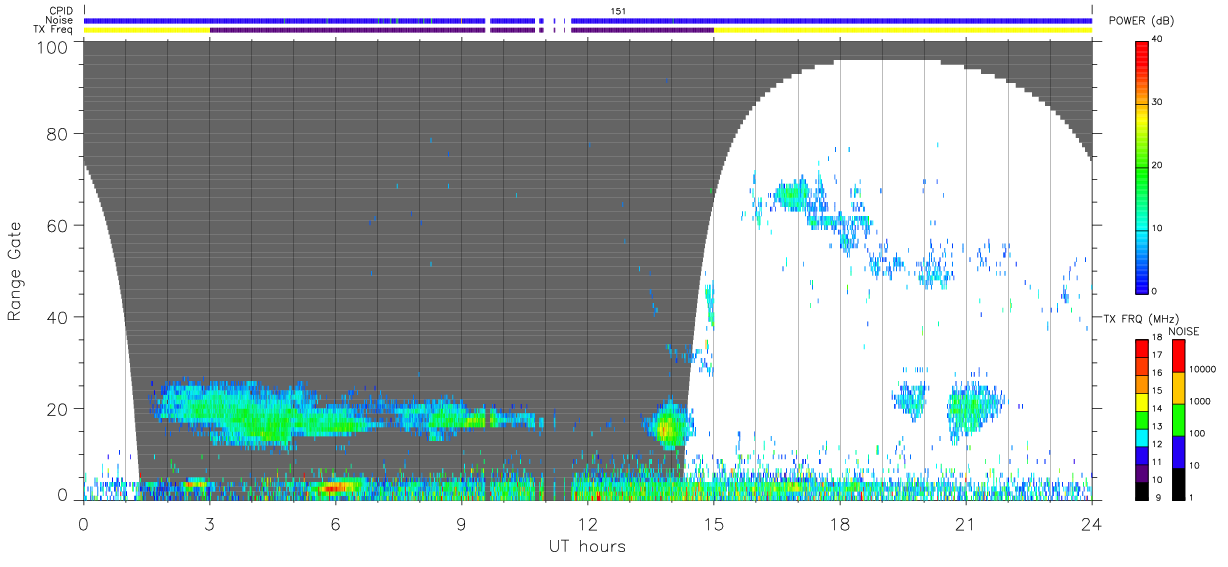Click the red top segment of the NOISE color bar
1228x567 pixels.
[1177, 356]
